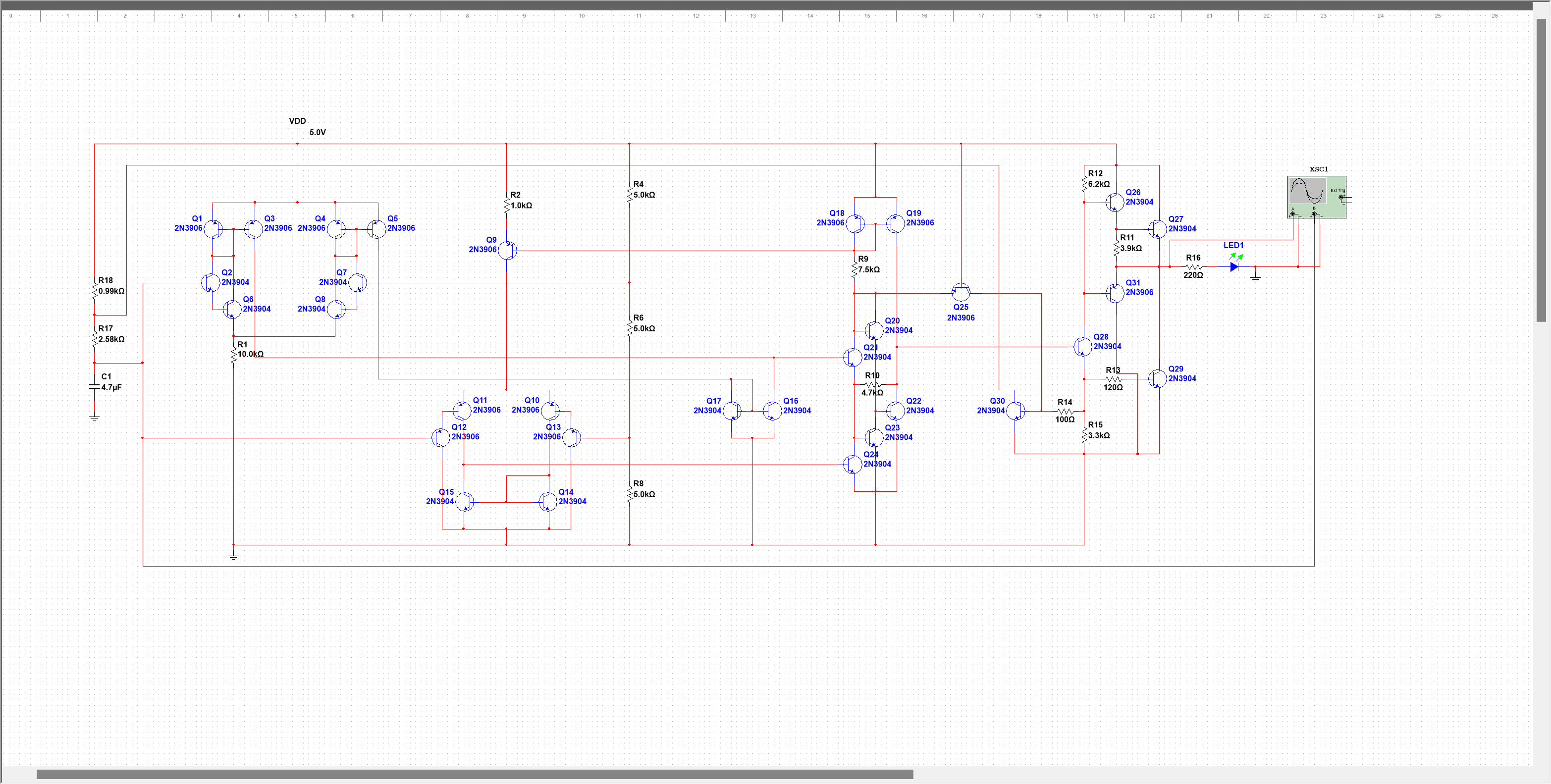Click the ground symbol under C1

(95, 417)
